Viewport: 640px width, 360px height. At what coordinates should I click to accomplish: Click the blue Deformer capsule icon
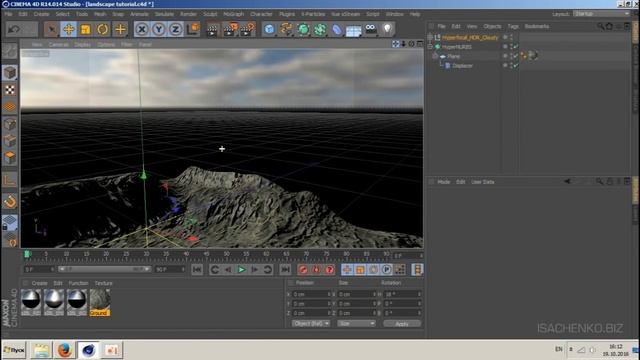pos(337,29)
